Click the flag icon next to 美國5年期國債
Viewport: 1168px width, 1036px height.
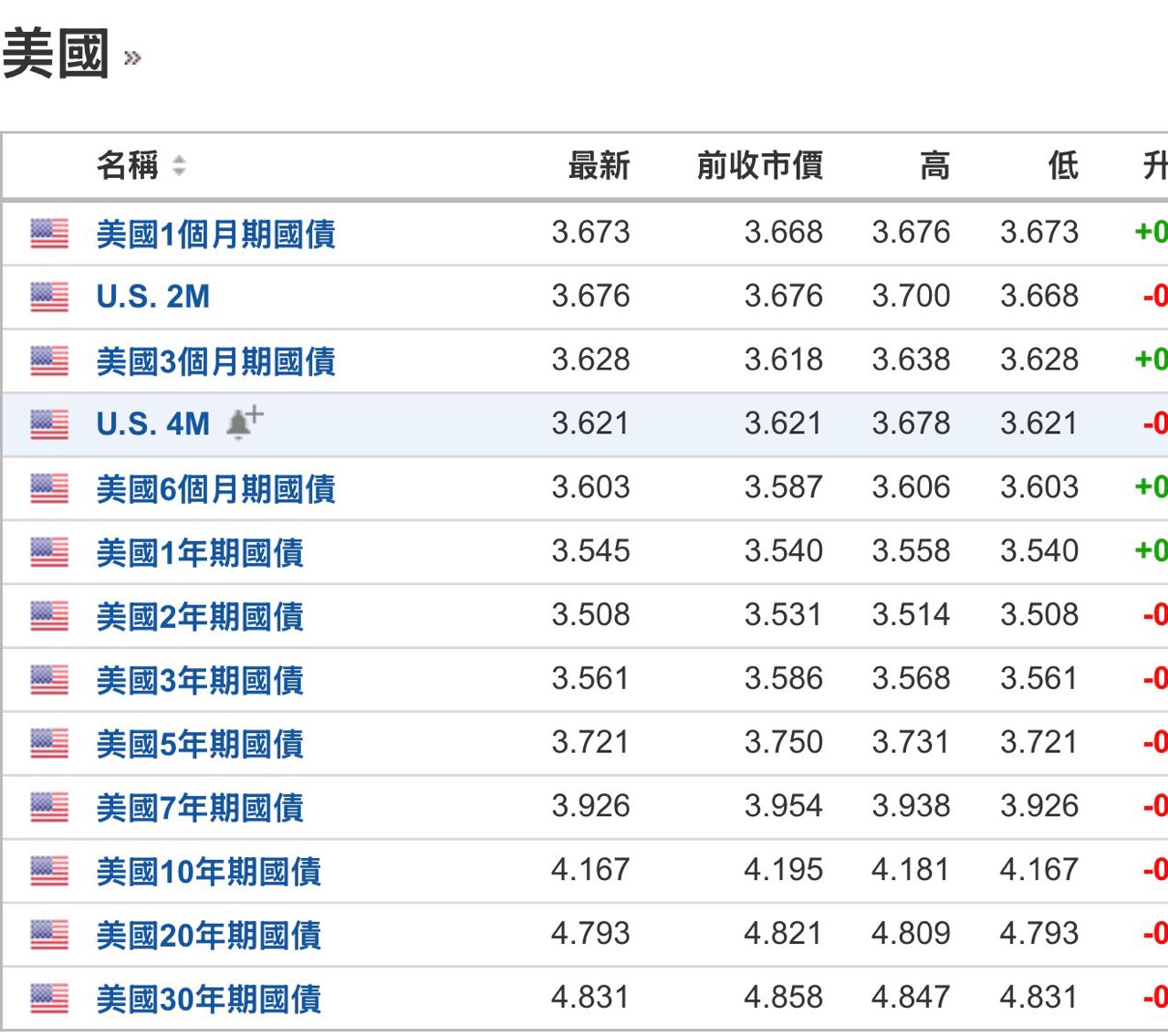49,743
